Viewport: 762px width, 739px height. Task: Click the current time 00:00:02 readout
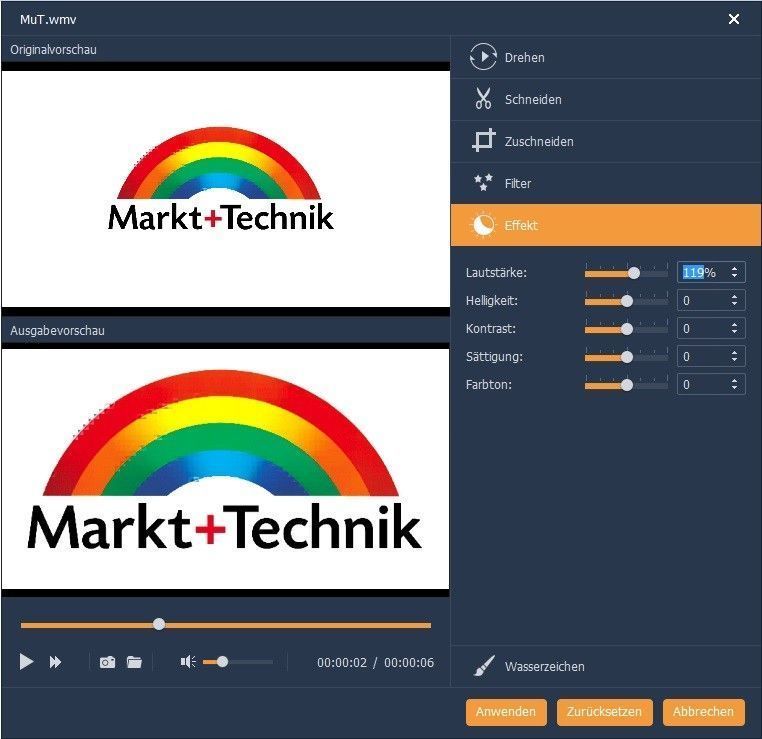[342, 663]
